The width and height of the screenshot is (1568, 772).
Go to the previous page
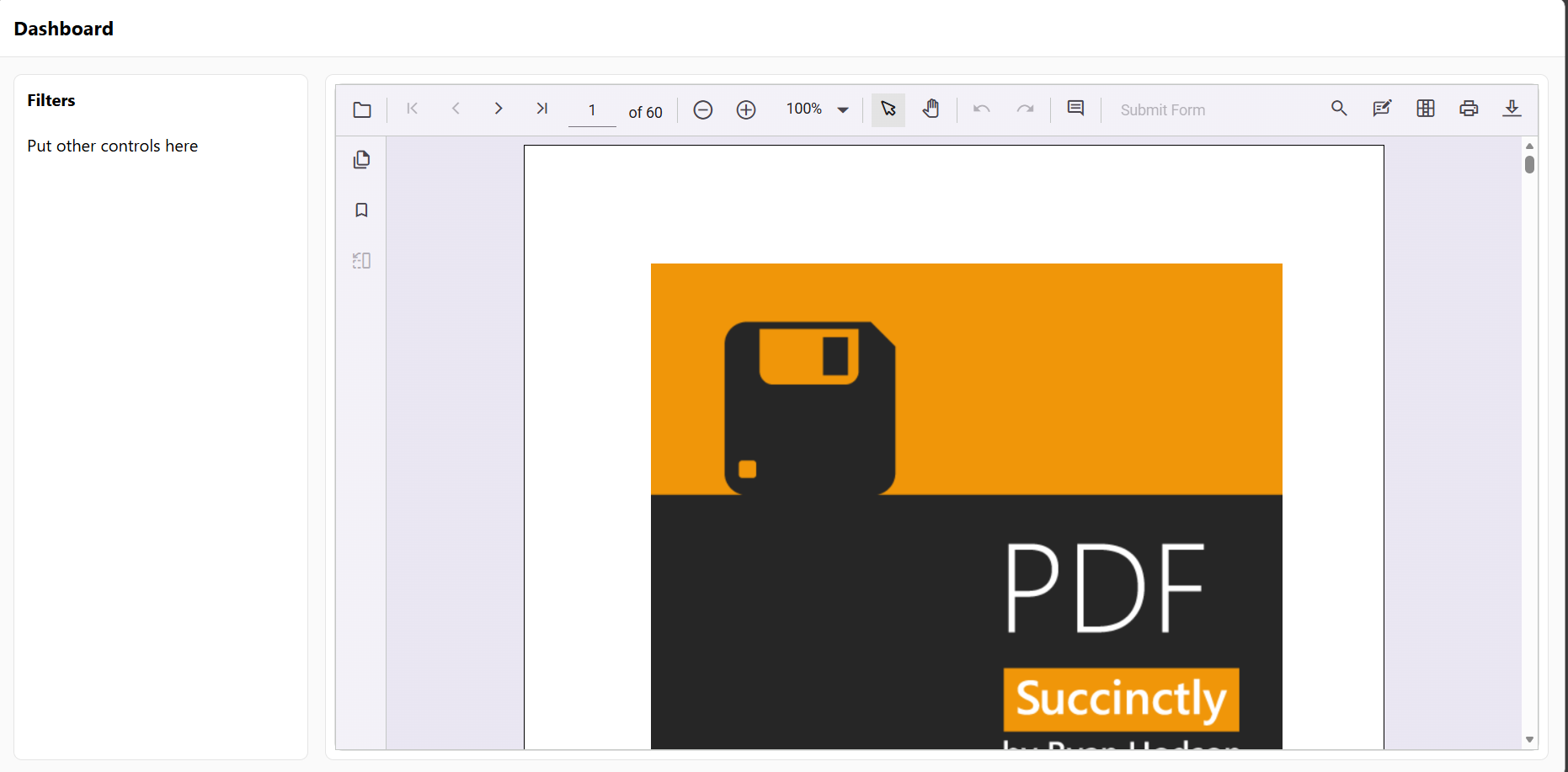(x=456, y=109)
